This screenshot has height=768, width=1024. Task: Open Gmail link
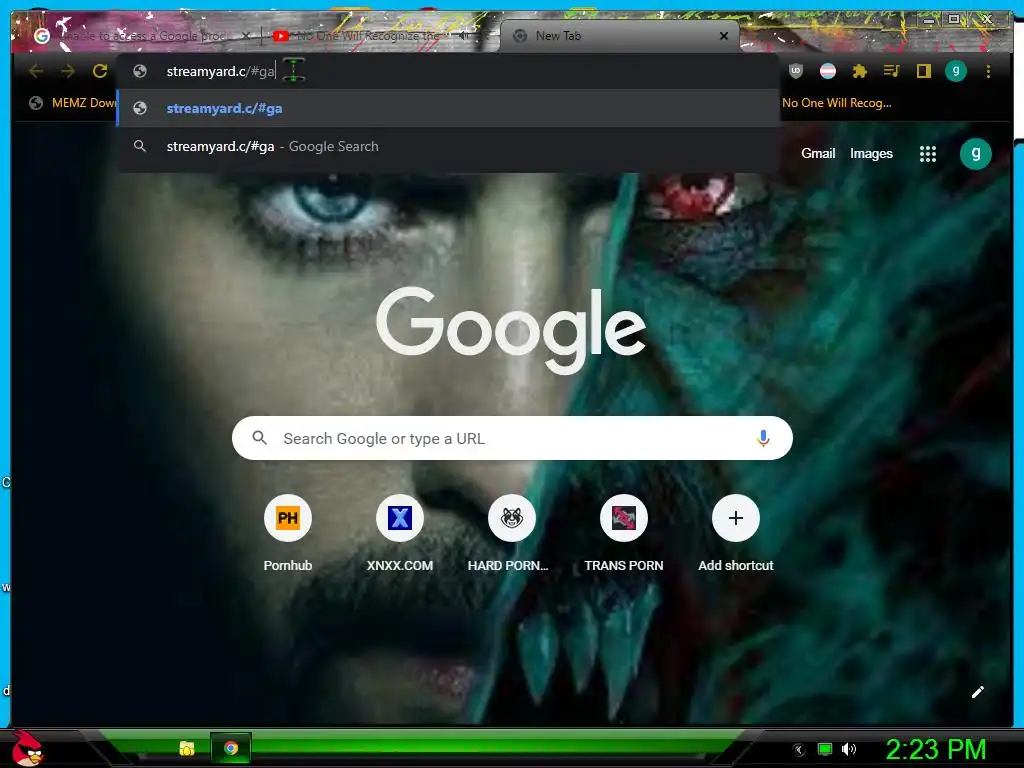coord(818,153)
